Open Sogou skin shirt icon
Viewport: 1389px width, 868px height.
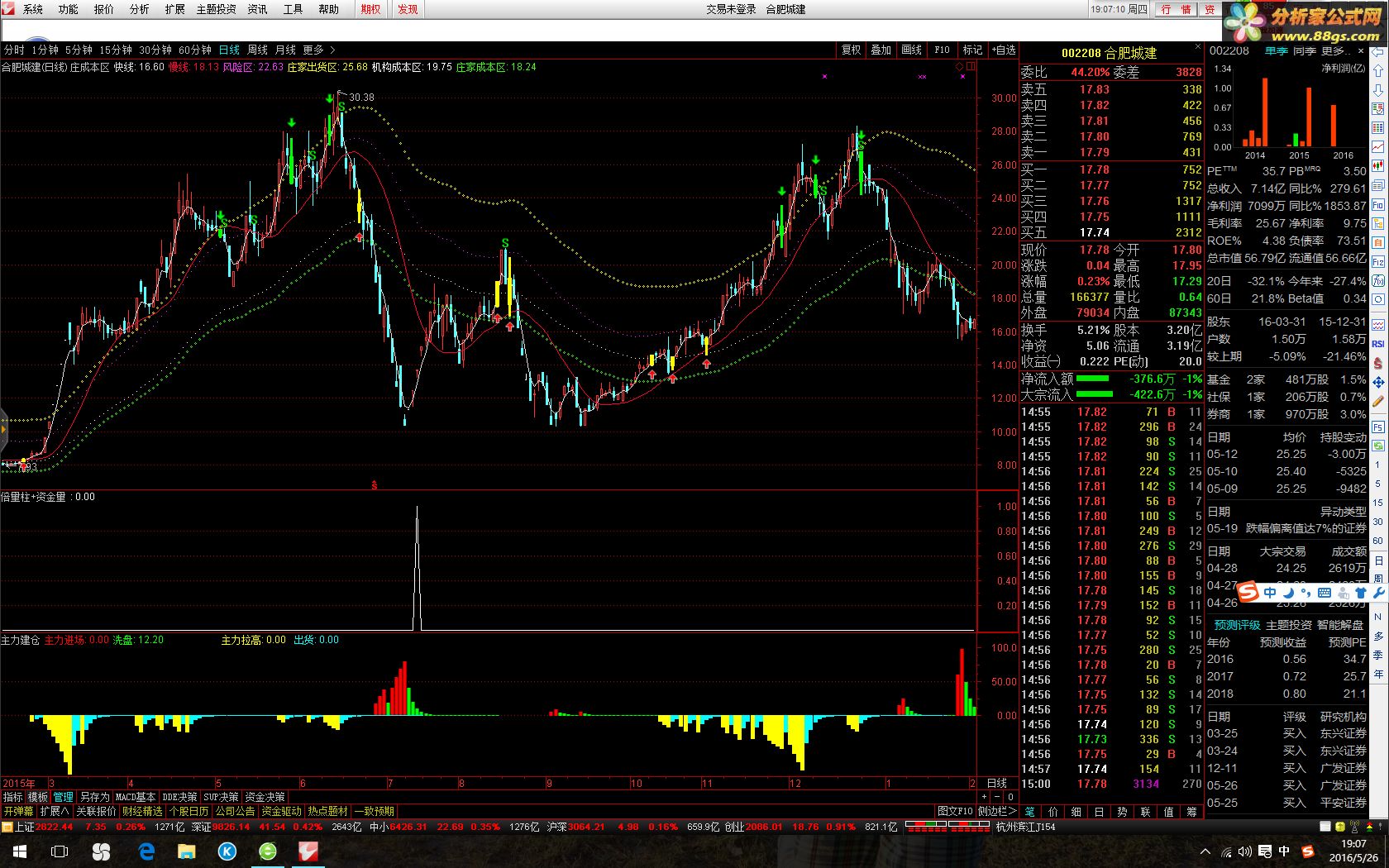1361,593
